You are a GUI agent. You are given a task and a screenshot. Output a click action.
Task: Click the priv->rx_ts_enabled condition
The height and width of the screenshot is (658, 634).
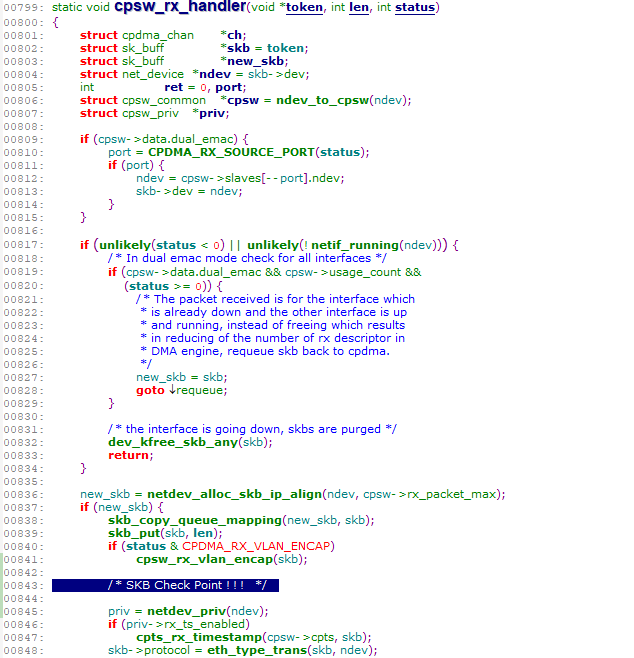click(x=185, y=624)
